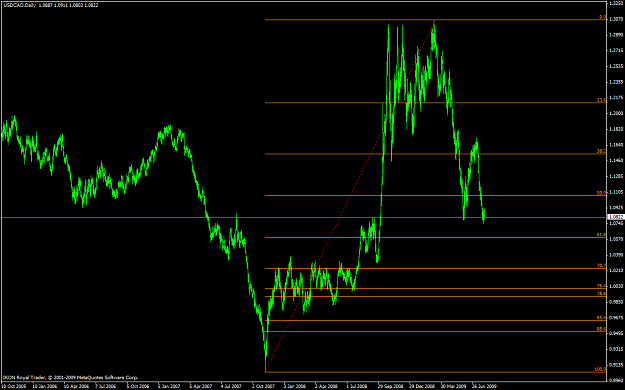
Task: Select the 70.7 Fibonacci level label
Action: tap(601, 266)
